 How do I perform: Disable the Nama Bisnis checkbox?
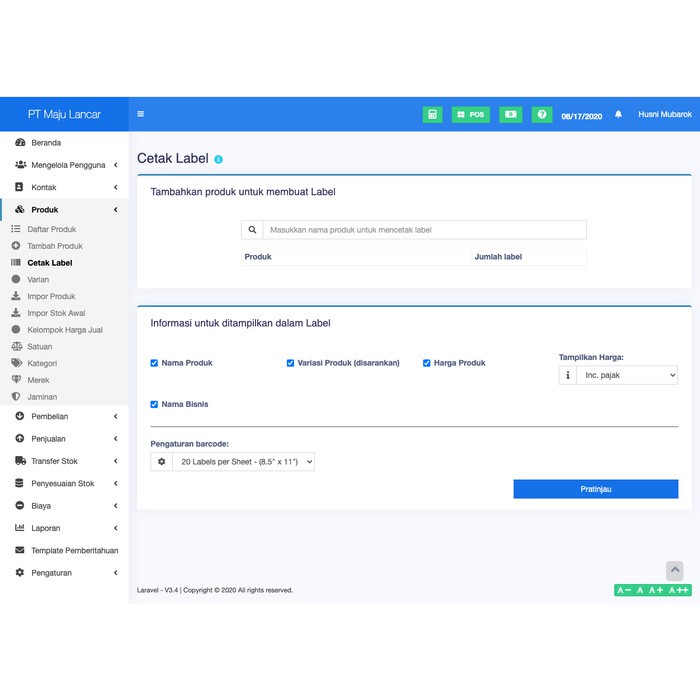(x=154, y=405)
